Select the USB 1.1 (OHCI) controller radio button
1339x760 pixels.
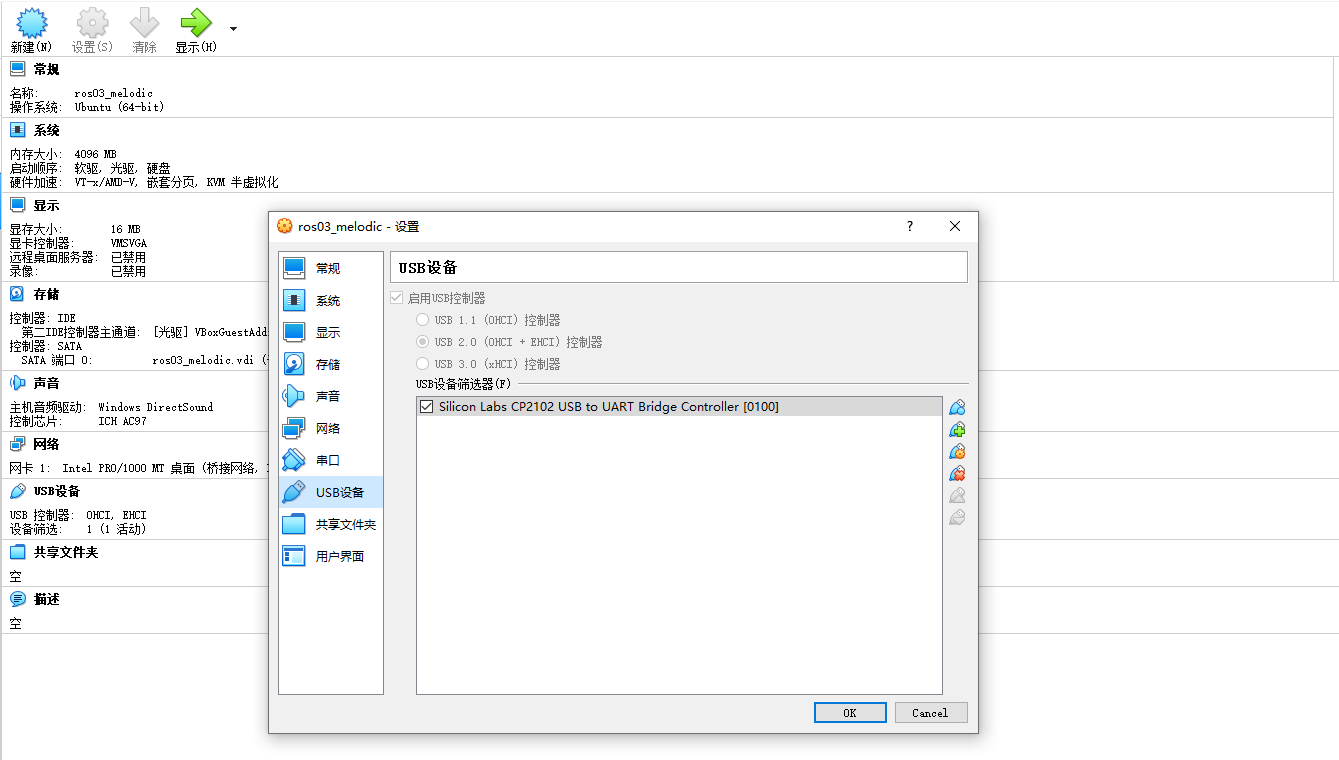pos(423,320)
